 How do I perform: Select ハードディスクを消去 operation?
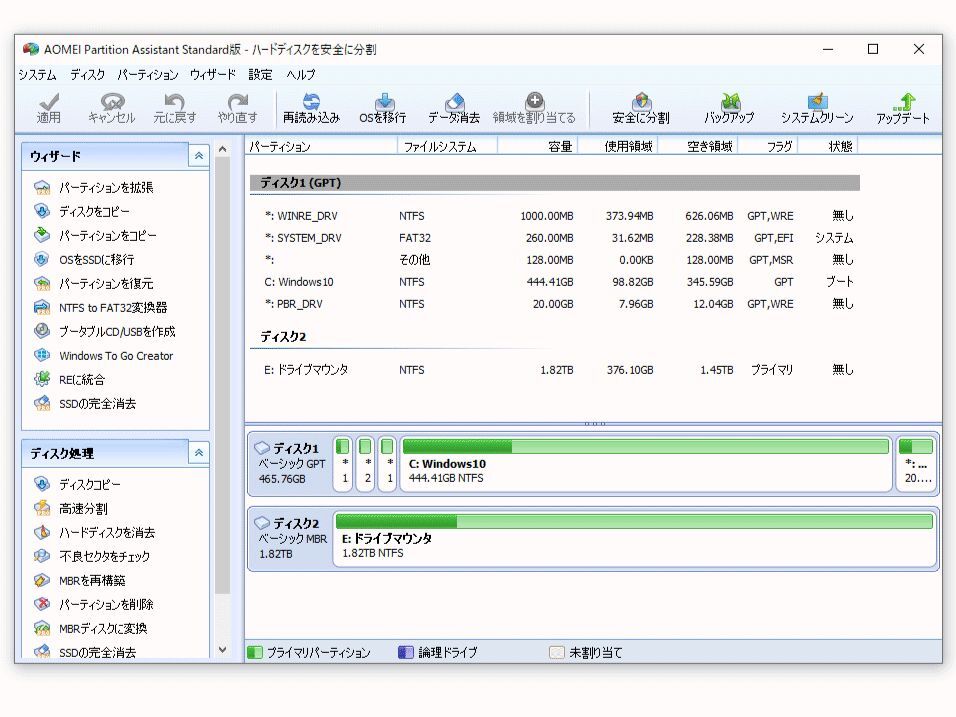pyautogui.click(x=95, y=533)
